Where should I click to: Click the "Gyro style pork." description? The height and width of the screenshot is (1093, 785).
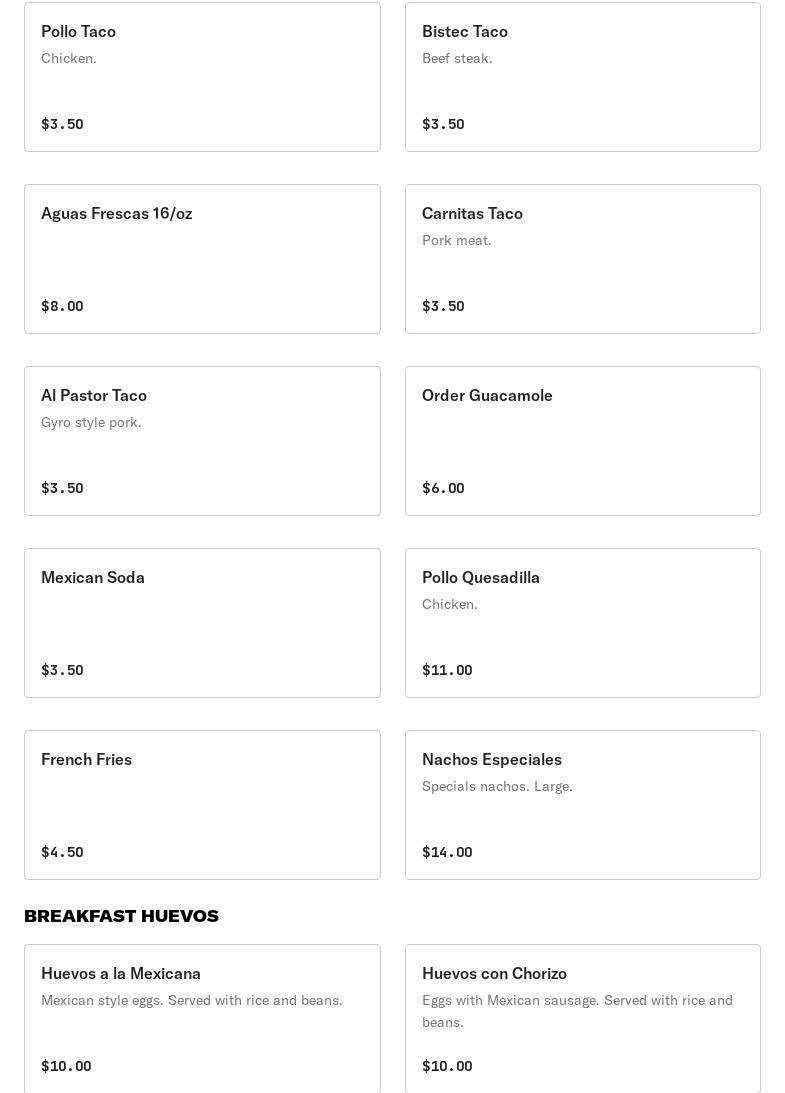click(91, 422)
